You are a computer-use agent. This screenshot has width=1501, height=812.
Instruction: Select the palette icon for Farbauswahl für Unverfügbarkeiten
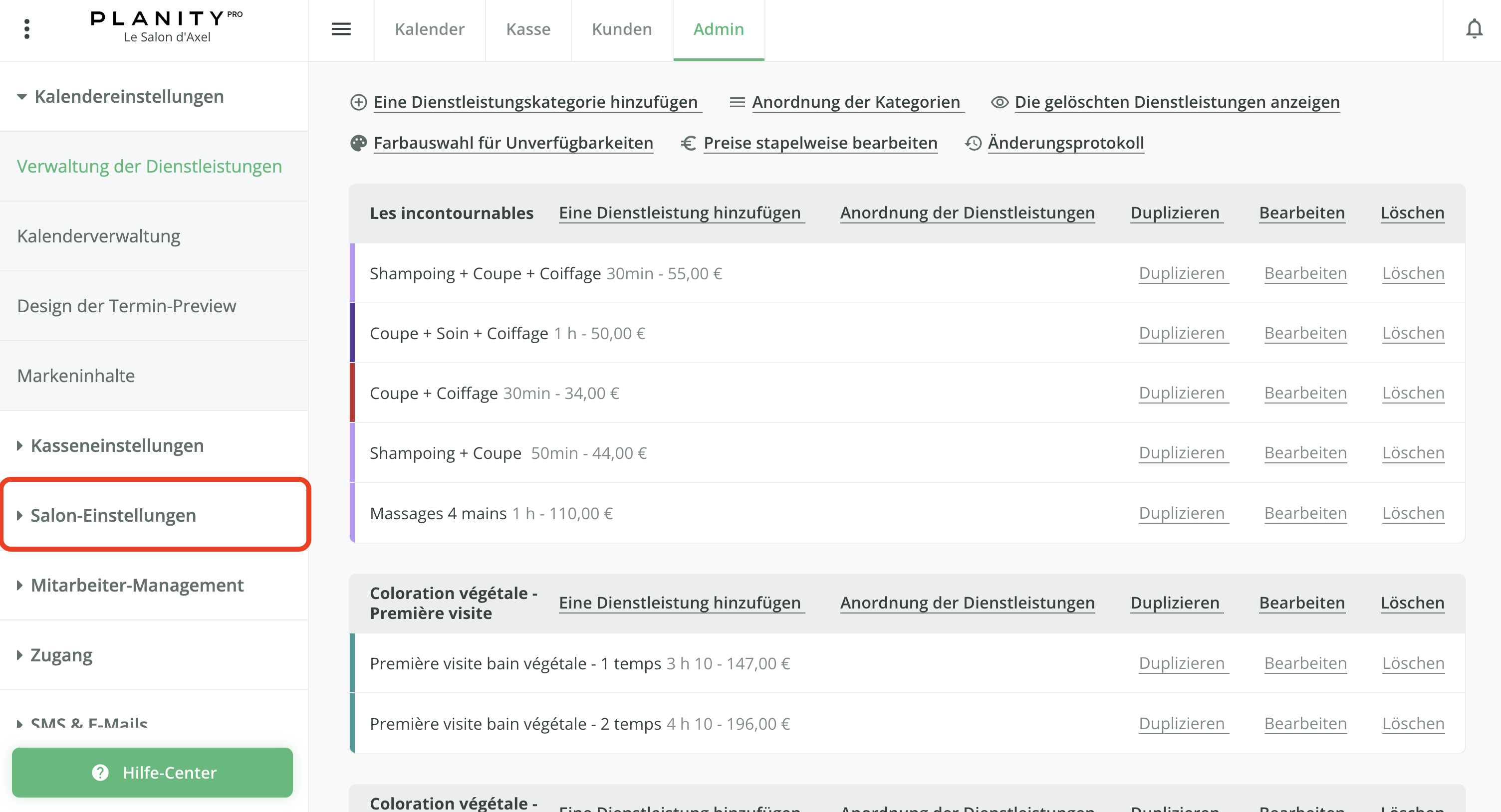click(358, 142)
